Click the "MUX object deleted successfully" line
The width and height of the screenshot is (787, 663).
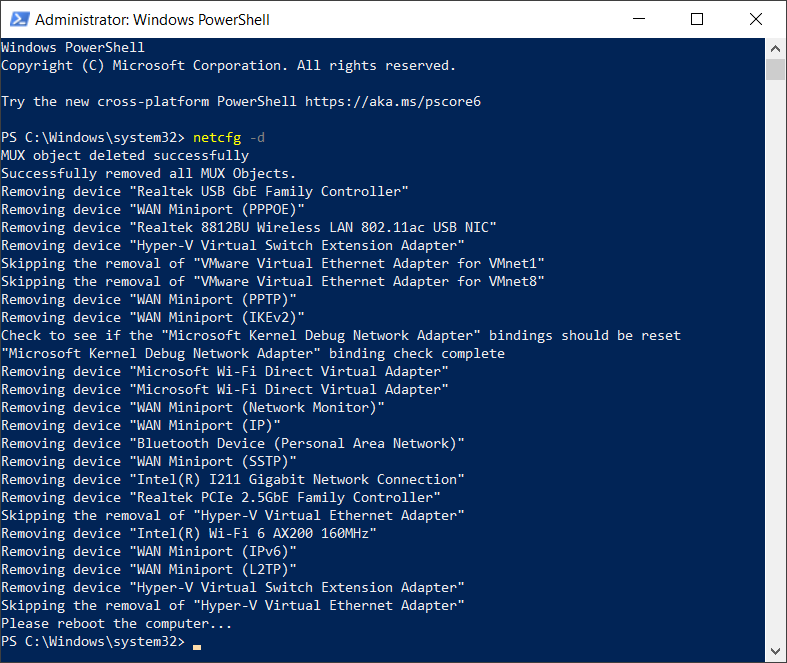point(125,156)
